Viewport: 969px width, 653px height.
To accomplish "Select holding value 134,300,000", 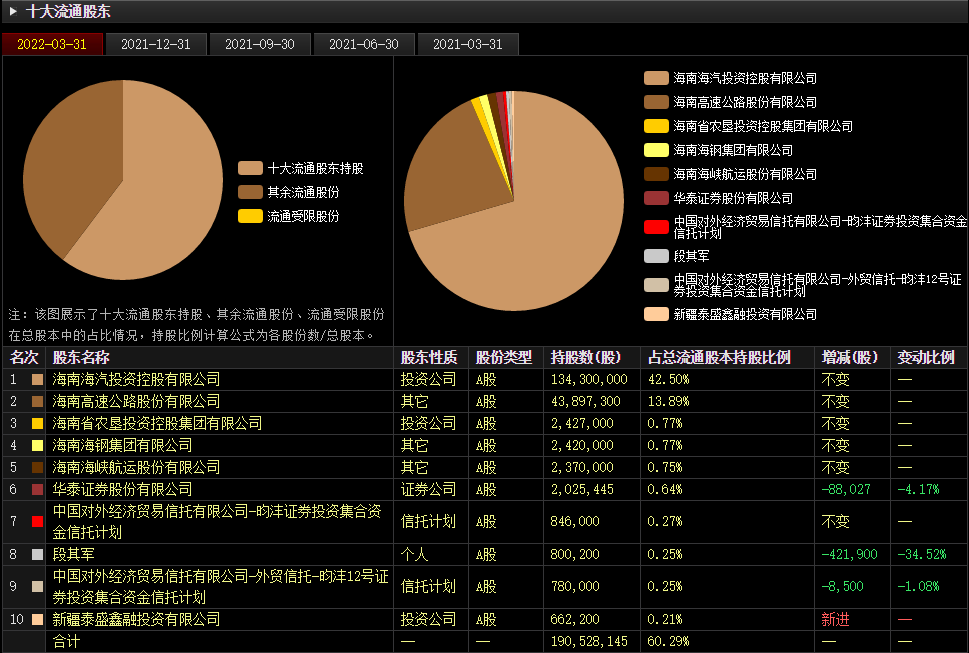I will pos(589,379).
